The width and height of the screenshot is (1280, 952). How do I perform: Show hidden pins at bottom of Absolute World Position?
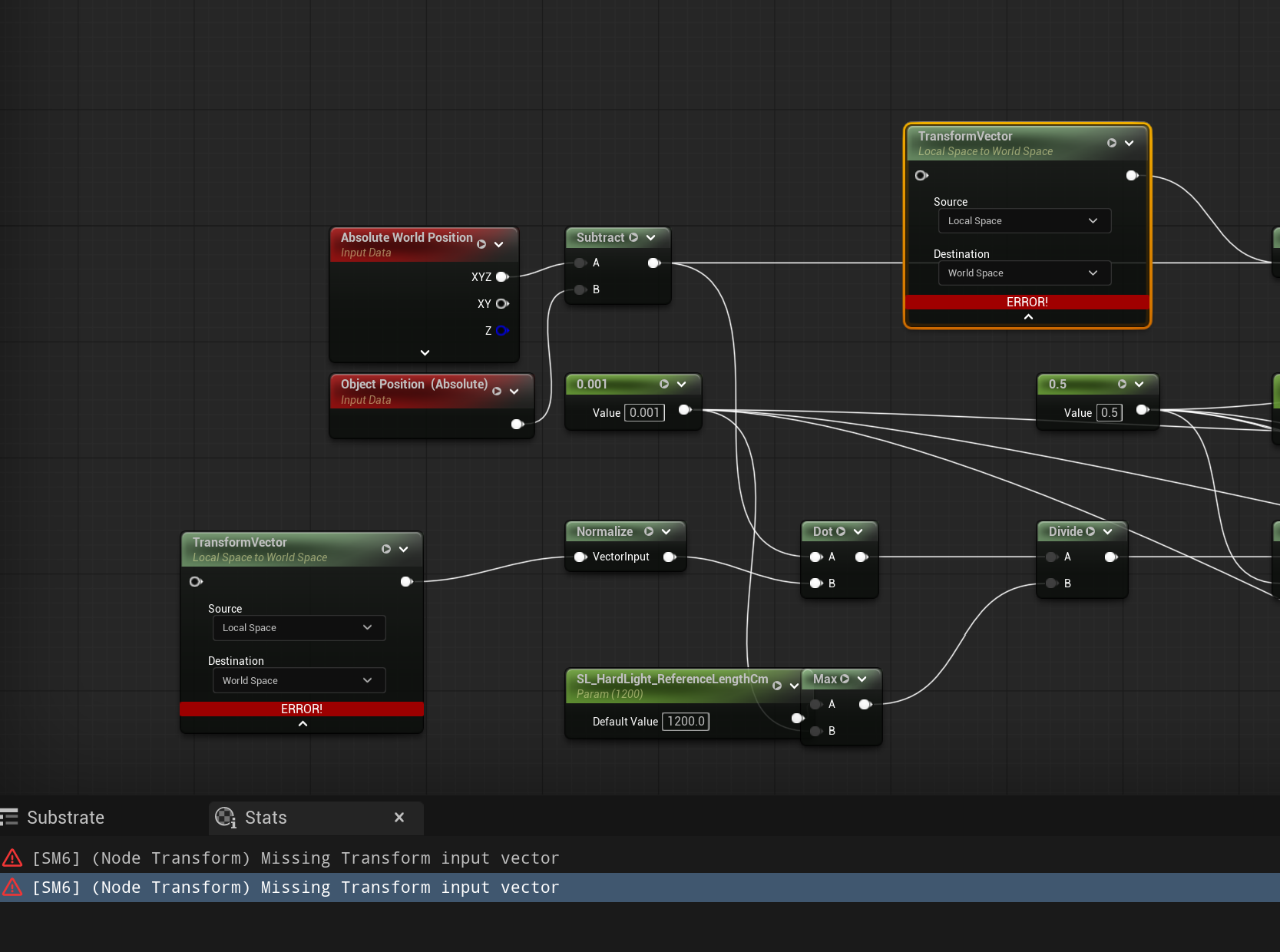coord(425,352)
